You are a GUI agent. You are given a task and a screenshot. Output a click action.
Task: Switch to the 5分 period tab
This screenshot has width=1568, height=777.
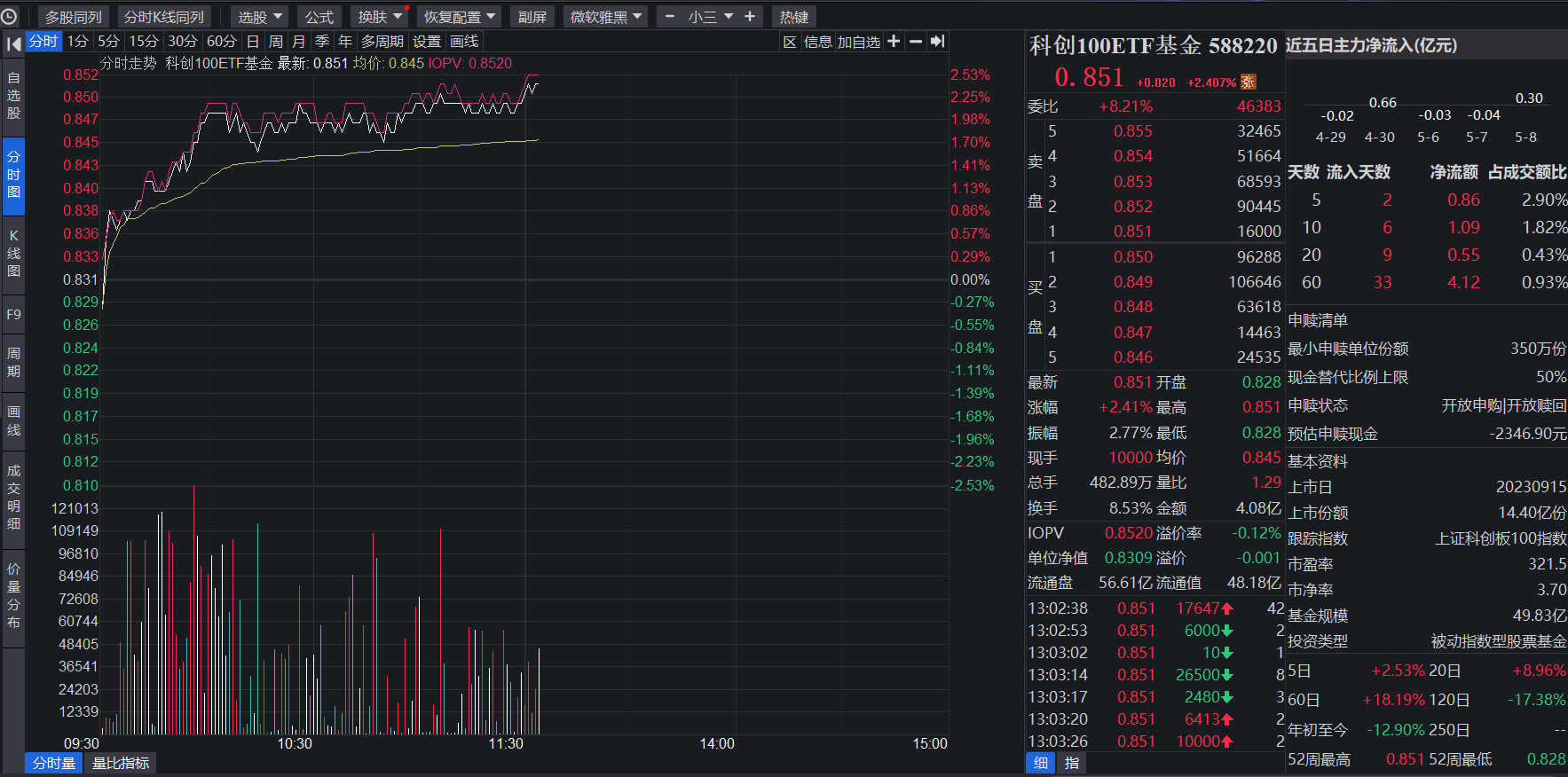108,41
